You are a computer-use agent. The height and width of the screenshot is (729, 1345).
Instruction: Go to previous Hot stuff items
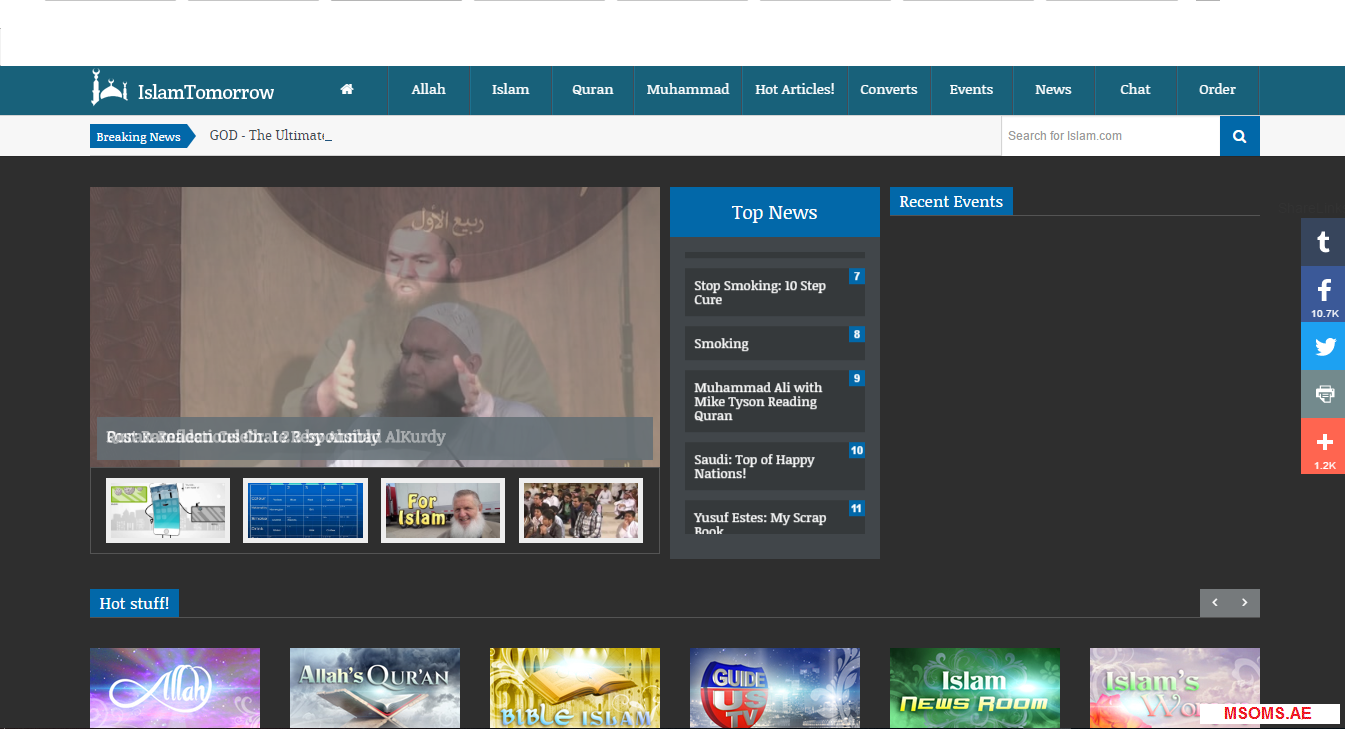(x=1215, y=603)
